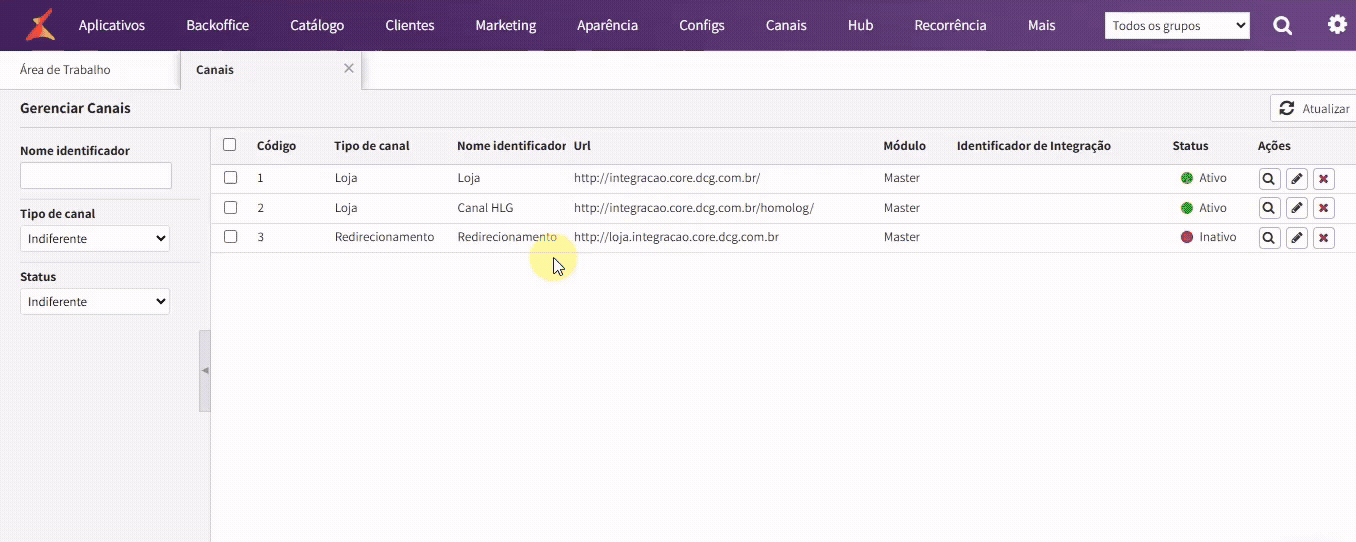Expand the Status filter dropdown
Screen dimensions: 1356x542
point(95,302)
